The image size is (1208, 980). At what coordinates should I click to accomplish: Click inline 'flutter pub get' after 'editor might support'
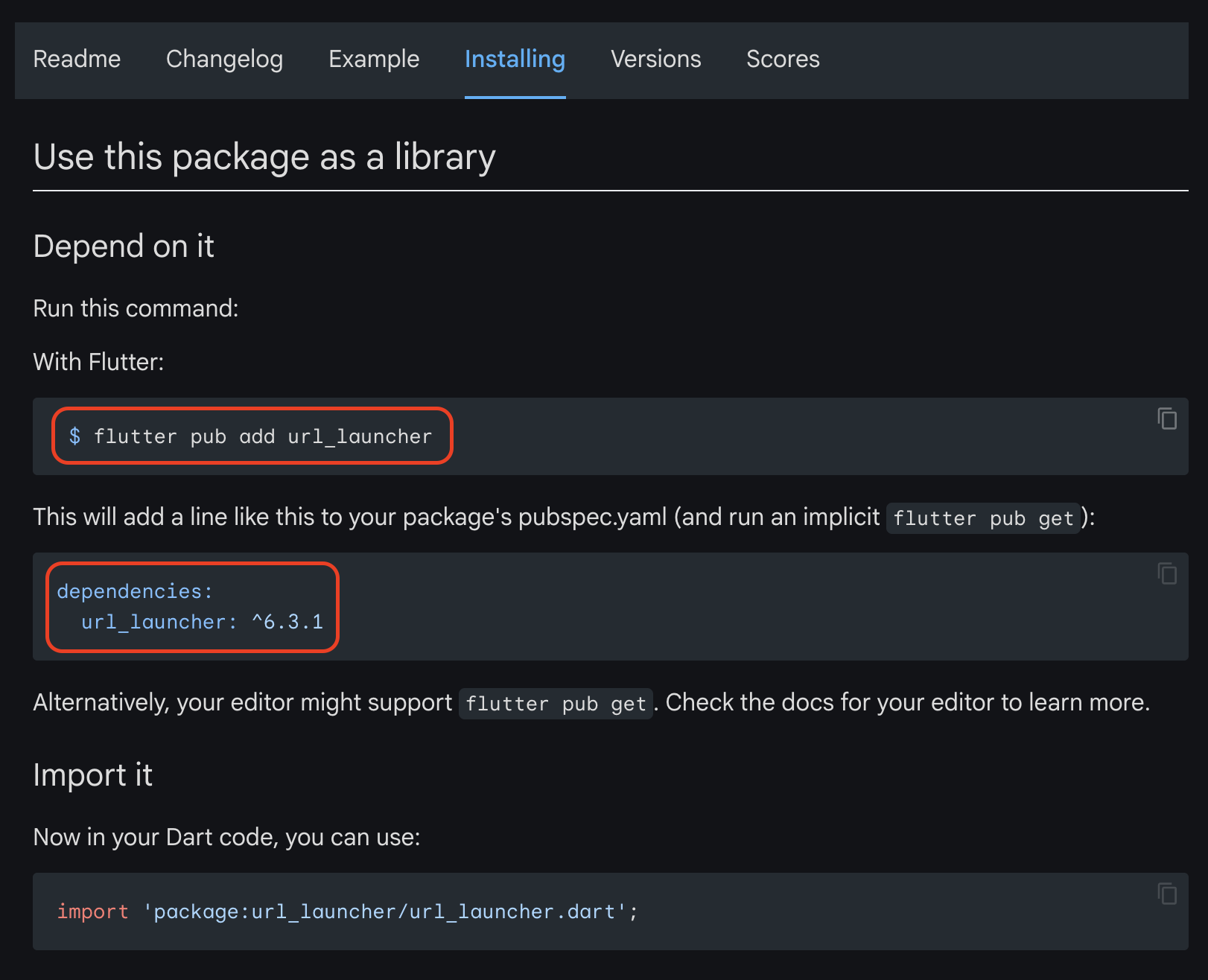click(556, 704)
